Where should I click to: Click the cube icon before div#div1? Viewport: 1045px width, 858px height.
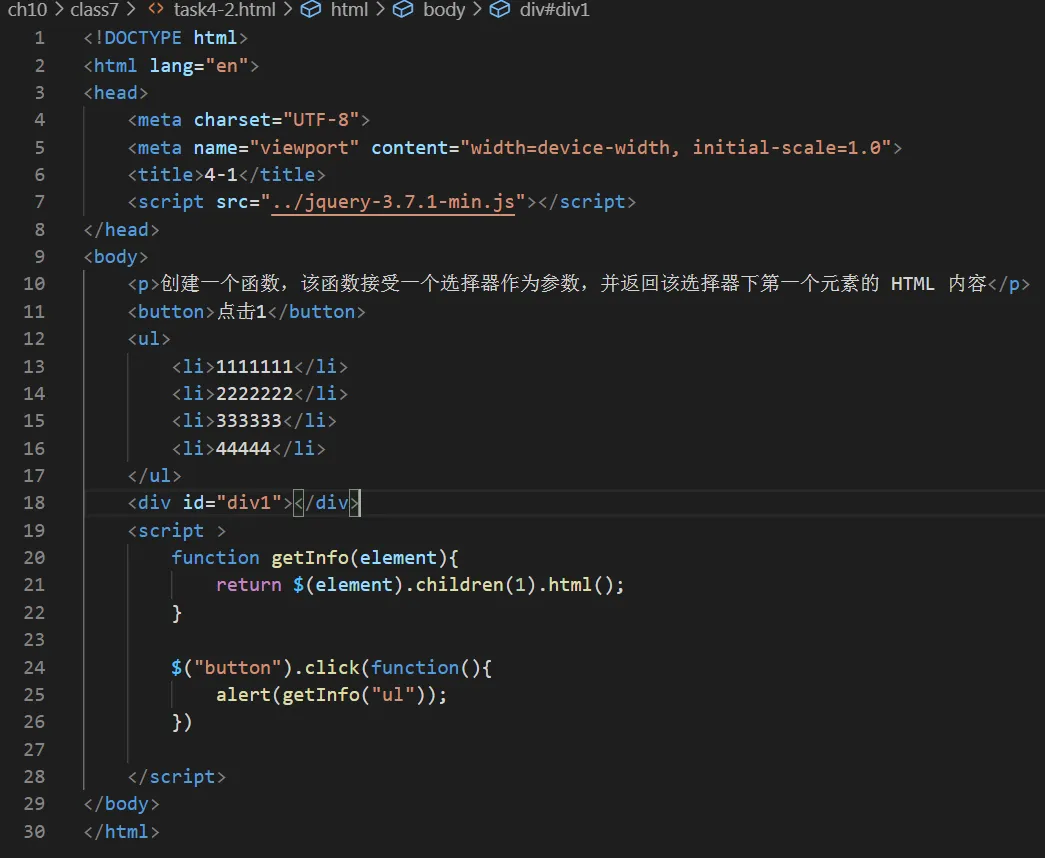[x=500, y=9]
